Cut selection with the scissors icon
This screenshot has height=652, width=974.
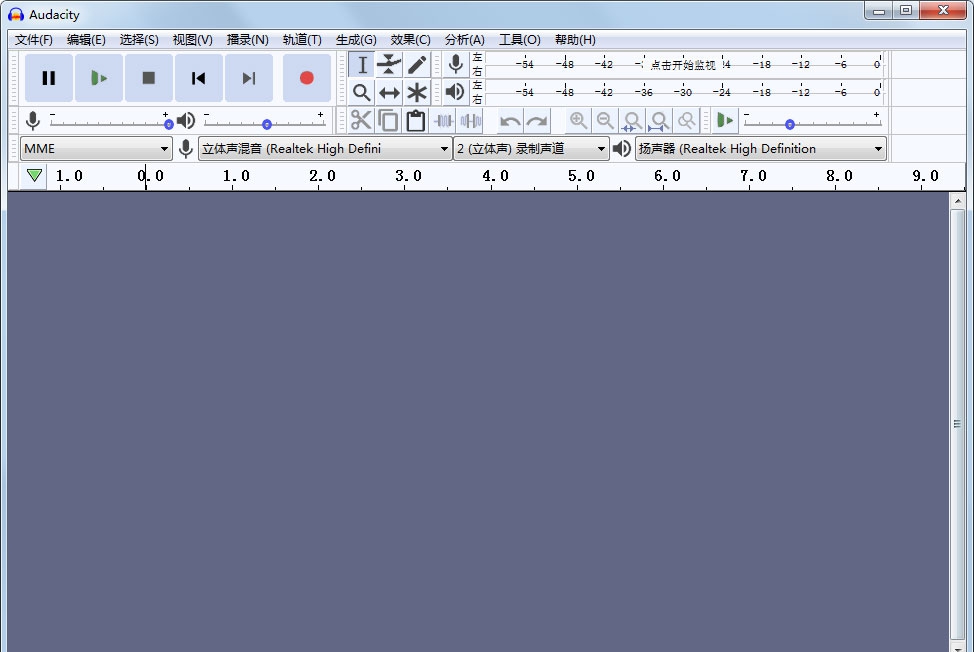click(x=361, y=120)
